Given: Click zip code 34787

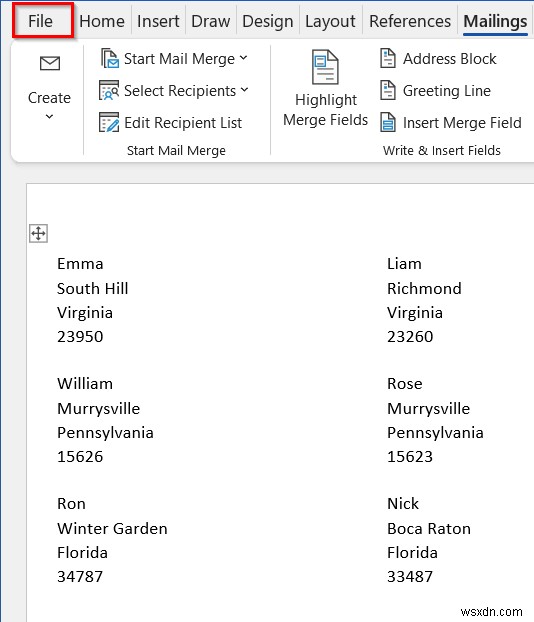Looking at the screenshot, I should tap(80, 577).
